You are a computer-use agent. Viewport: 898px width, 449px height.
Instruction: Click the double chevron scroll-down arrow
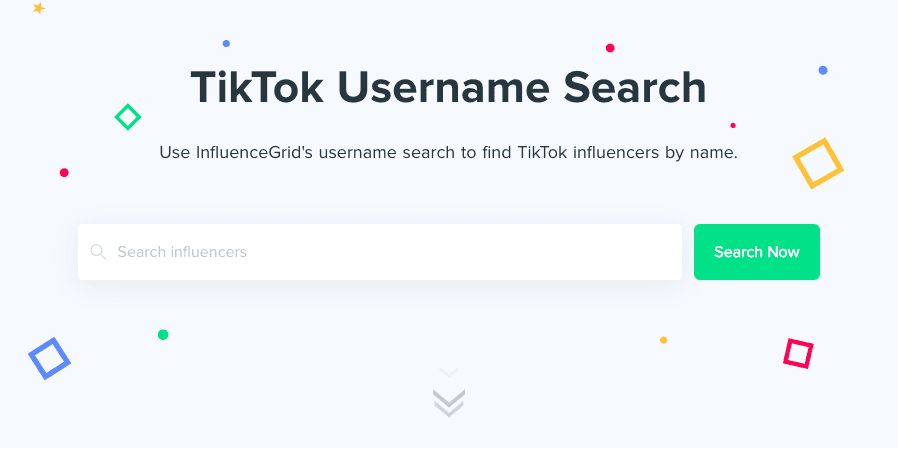449,399
